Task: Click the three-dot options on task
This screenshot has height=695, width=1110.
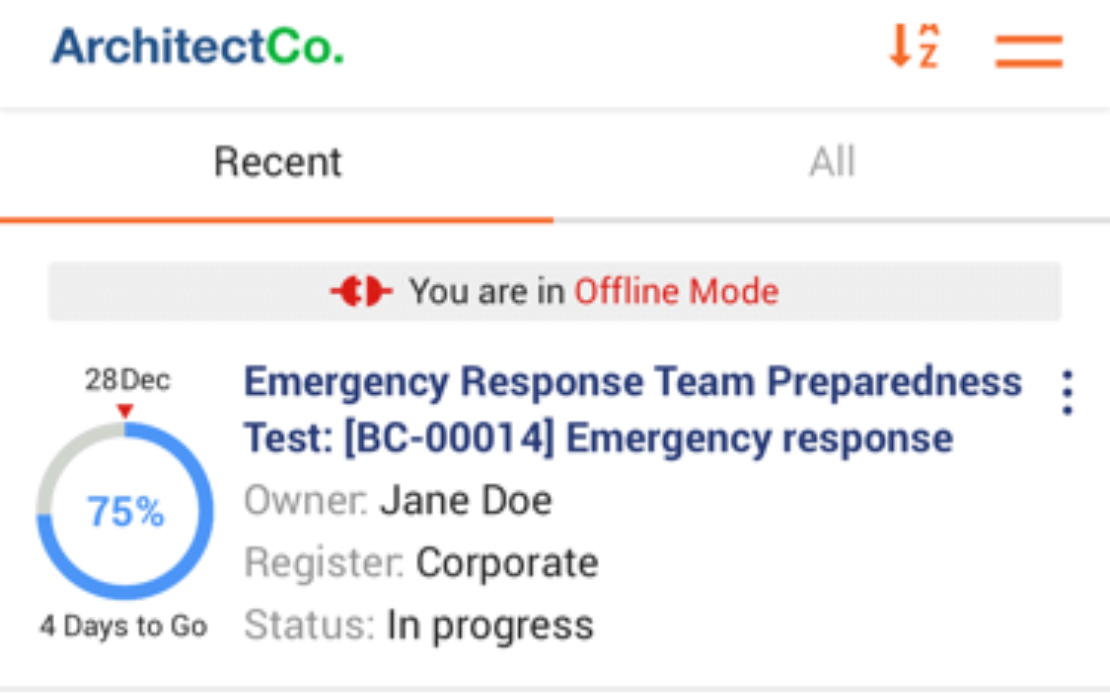Action: click(1068, 392)
